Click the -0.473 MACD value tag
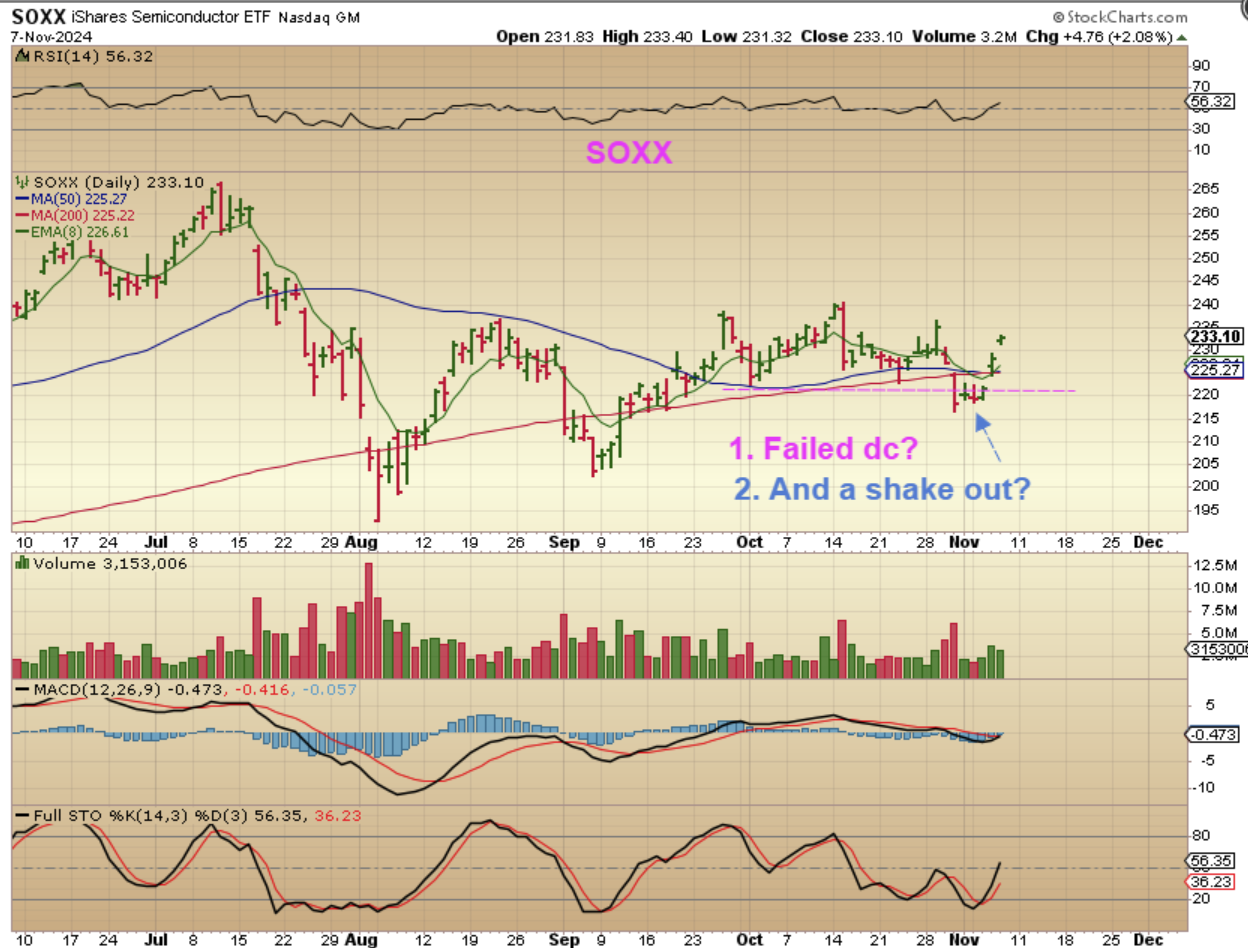Viewport: 1248px width, 948px height. [x=1213, y=734]
